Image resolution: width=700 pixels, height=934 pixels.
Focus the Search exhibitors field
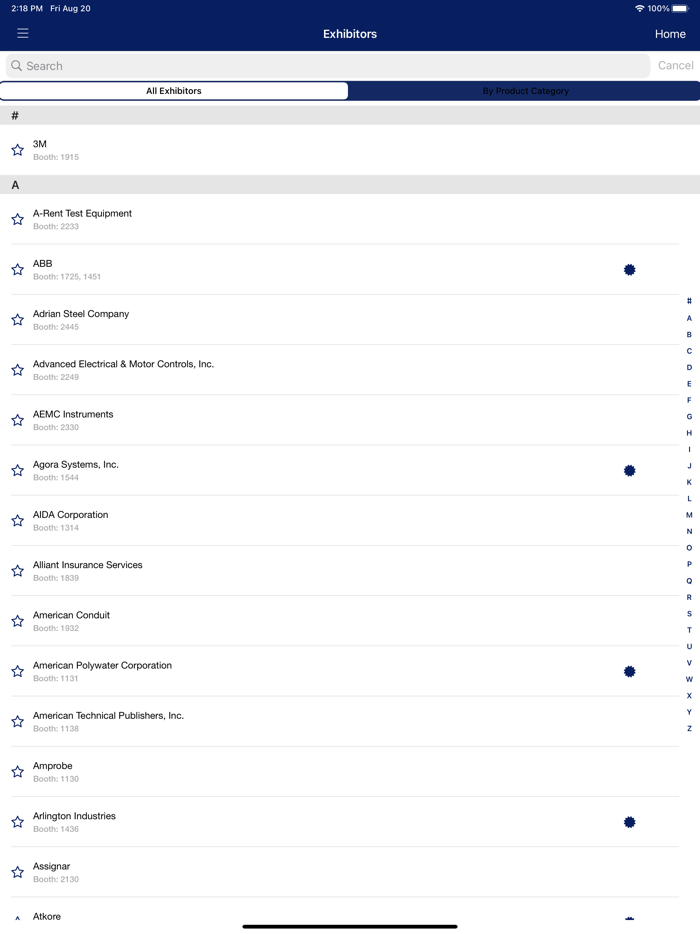[x=330, y=66]
